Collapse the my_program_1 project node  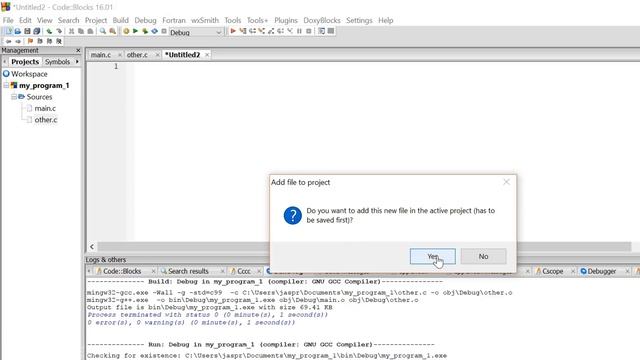tap(7, 85)
